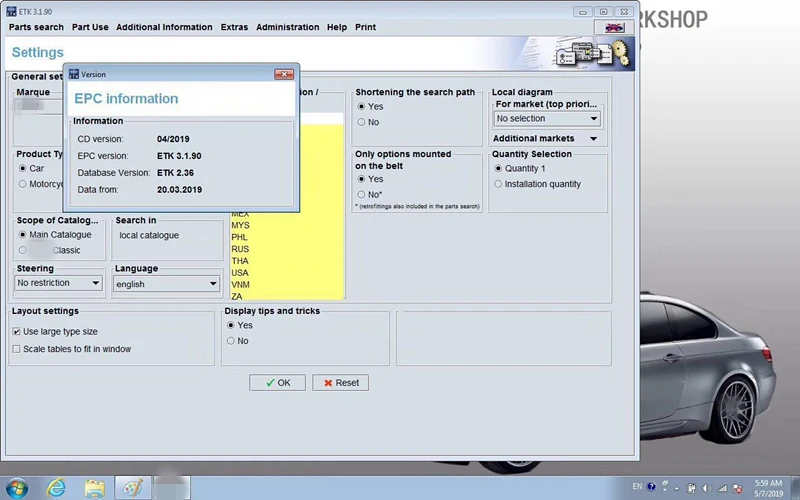The height and width of the screenshot is (500, 800).
Task: Maximize the ETK main window
Action: click(603, 12)
